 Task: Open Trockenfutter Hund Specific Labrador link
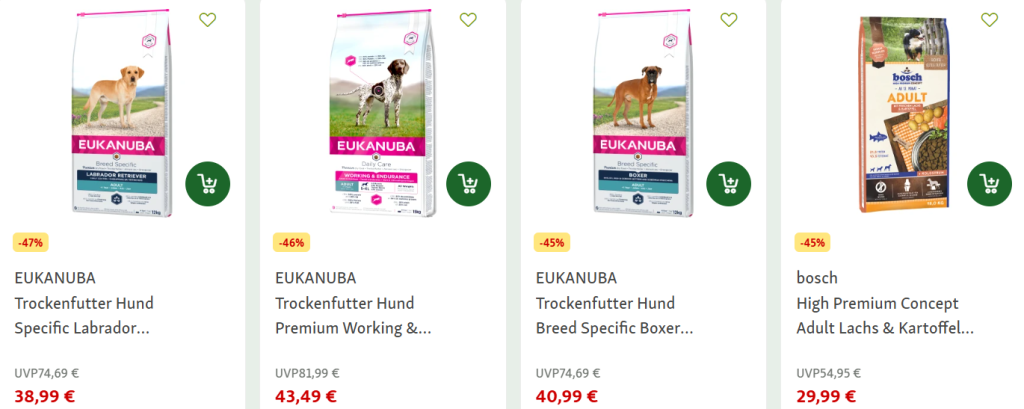click(84, 316)
